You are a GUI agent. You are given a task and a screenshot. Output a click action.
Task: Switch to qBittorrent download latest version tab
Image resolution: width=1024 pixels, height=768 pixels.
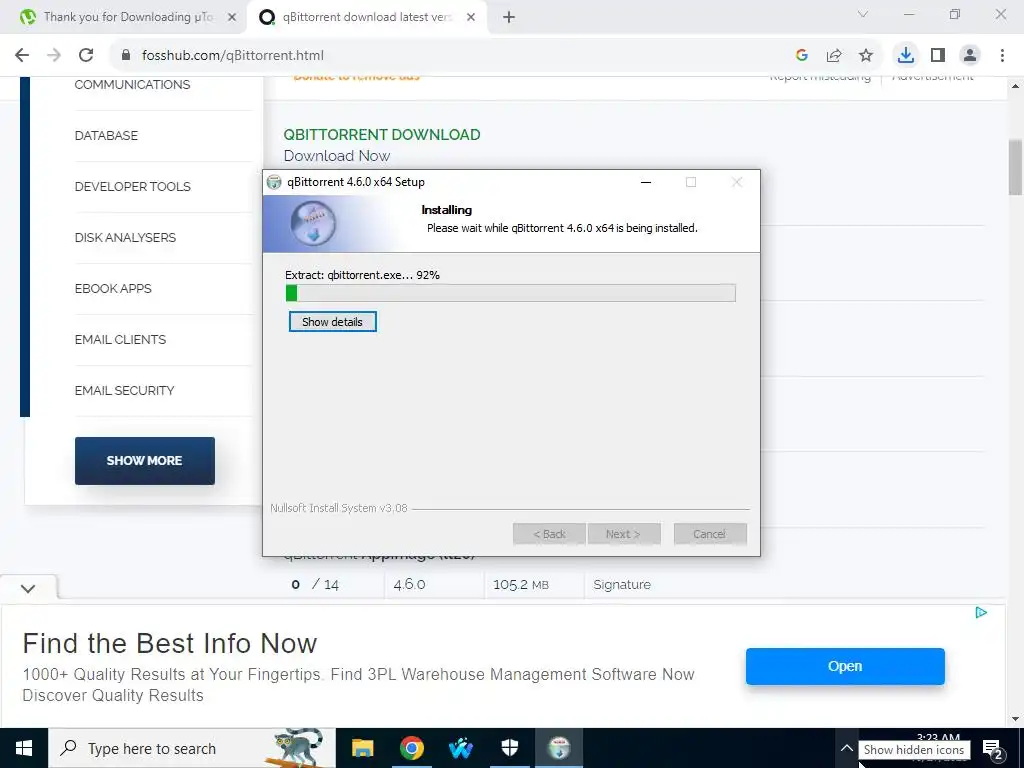pyautogui.click(x=366, y=18)
